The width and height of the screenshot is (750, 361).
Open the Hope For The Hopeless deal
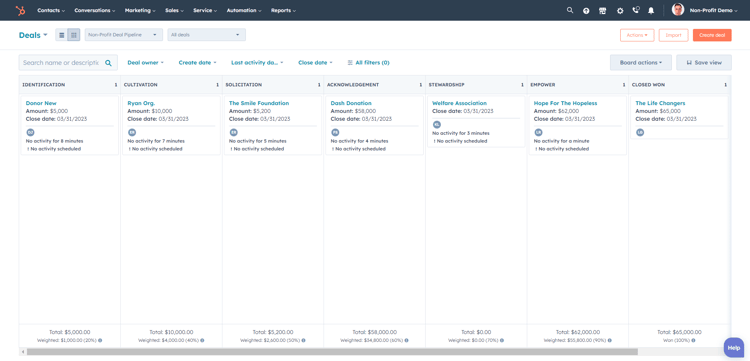coord(565,103)
